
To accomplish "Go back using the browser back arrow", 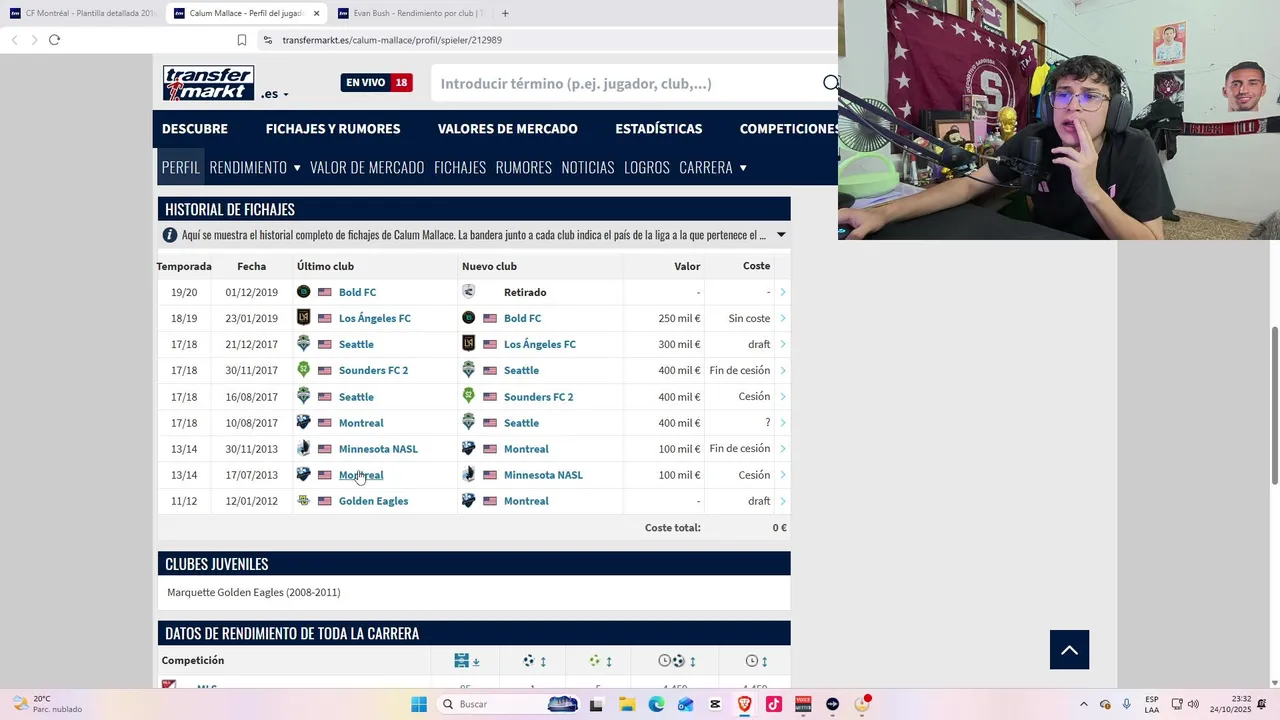I will [14, 40].
